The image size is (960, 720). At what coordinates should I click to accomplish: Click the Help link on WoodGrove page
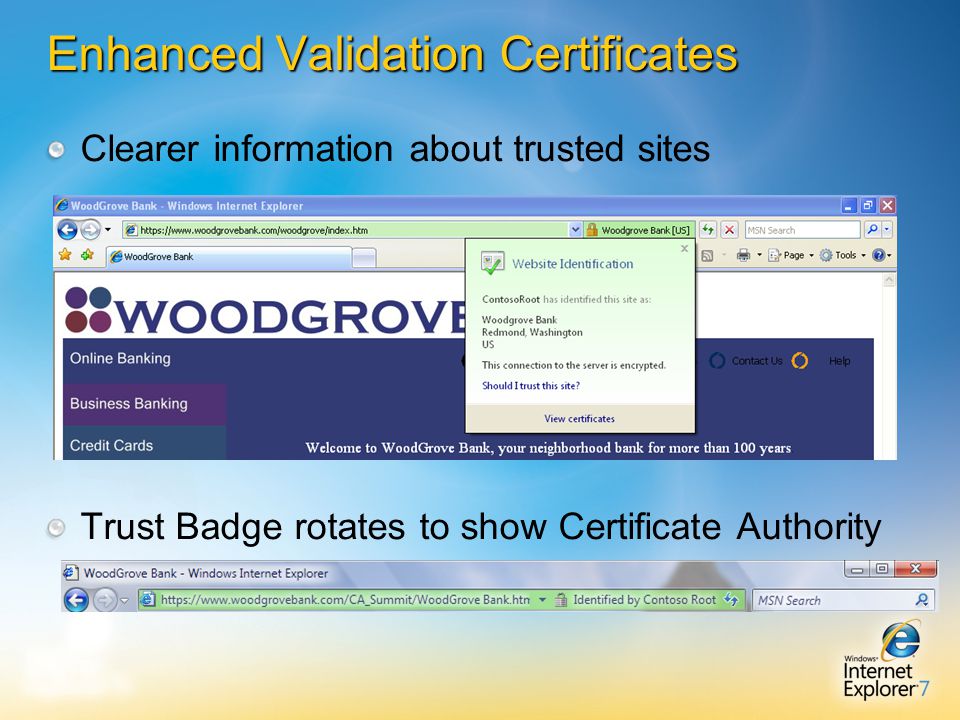[x=839, y=361]
